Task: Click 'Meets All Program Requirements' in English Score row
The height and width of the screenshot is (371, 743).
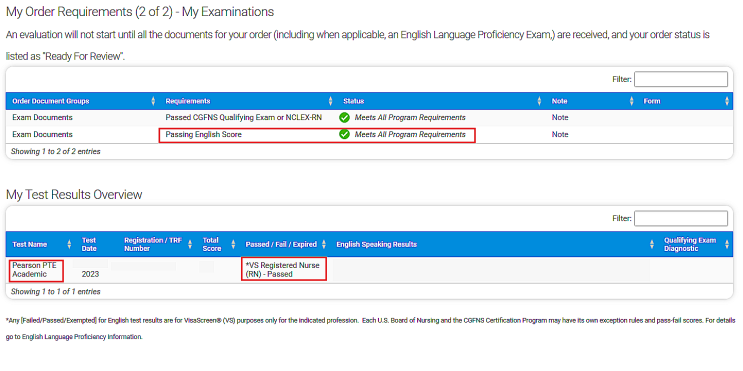Action: click(x=410, y=135)
